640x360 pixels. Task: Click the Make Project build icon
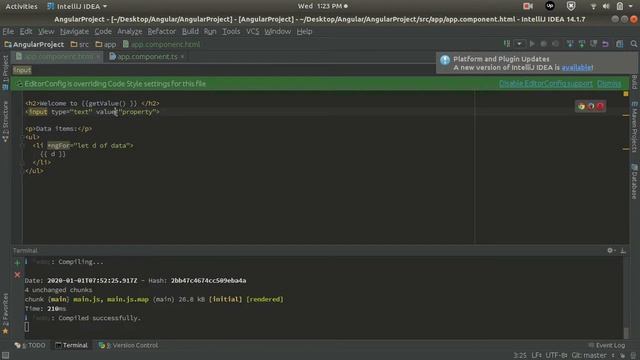click(x=507, y=44)
